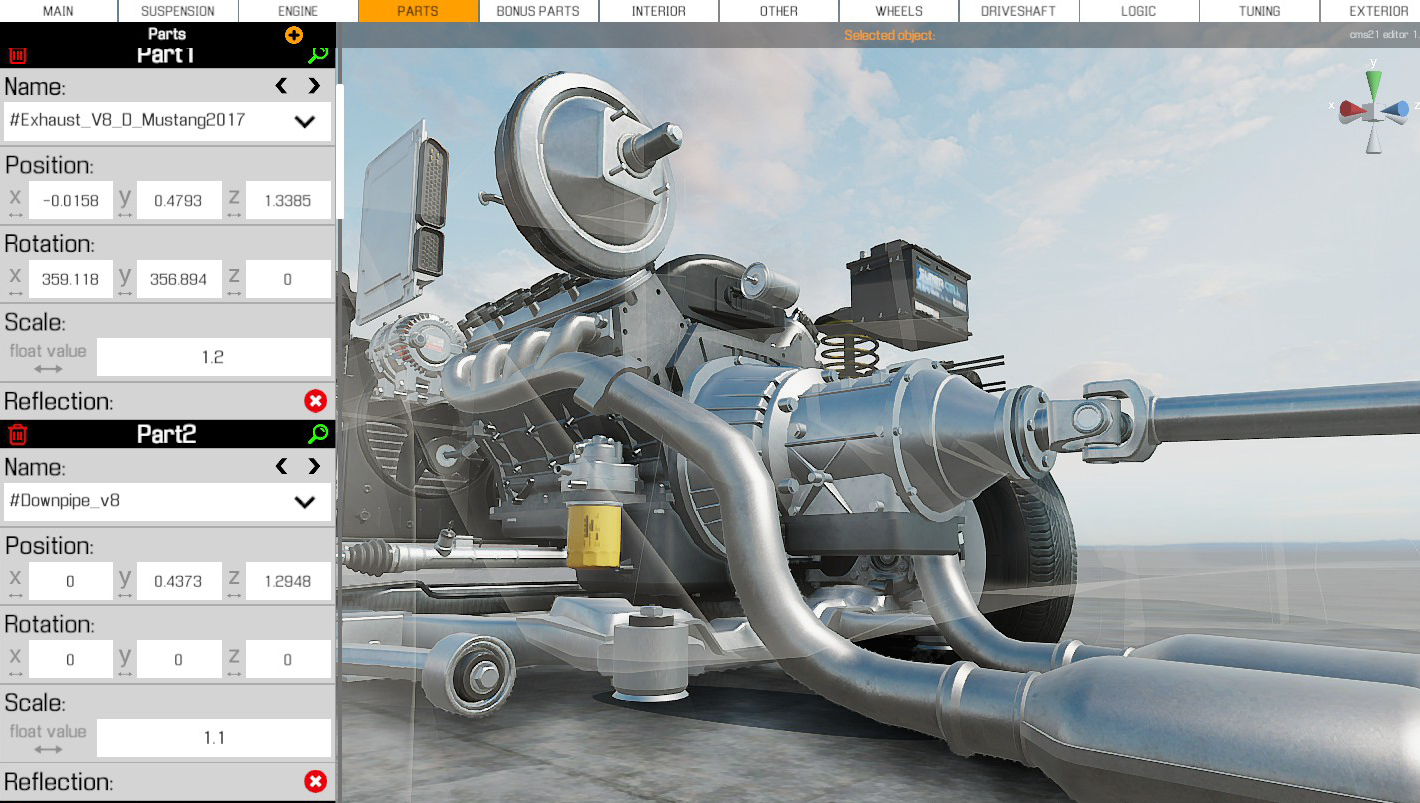
Task: Click Part2 scale value field 1.1
Action: (214, 738)
